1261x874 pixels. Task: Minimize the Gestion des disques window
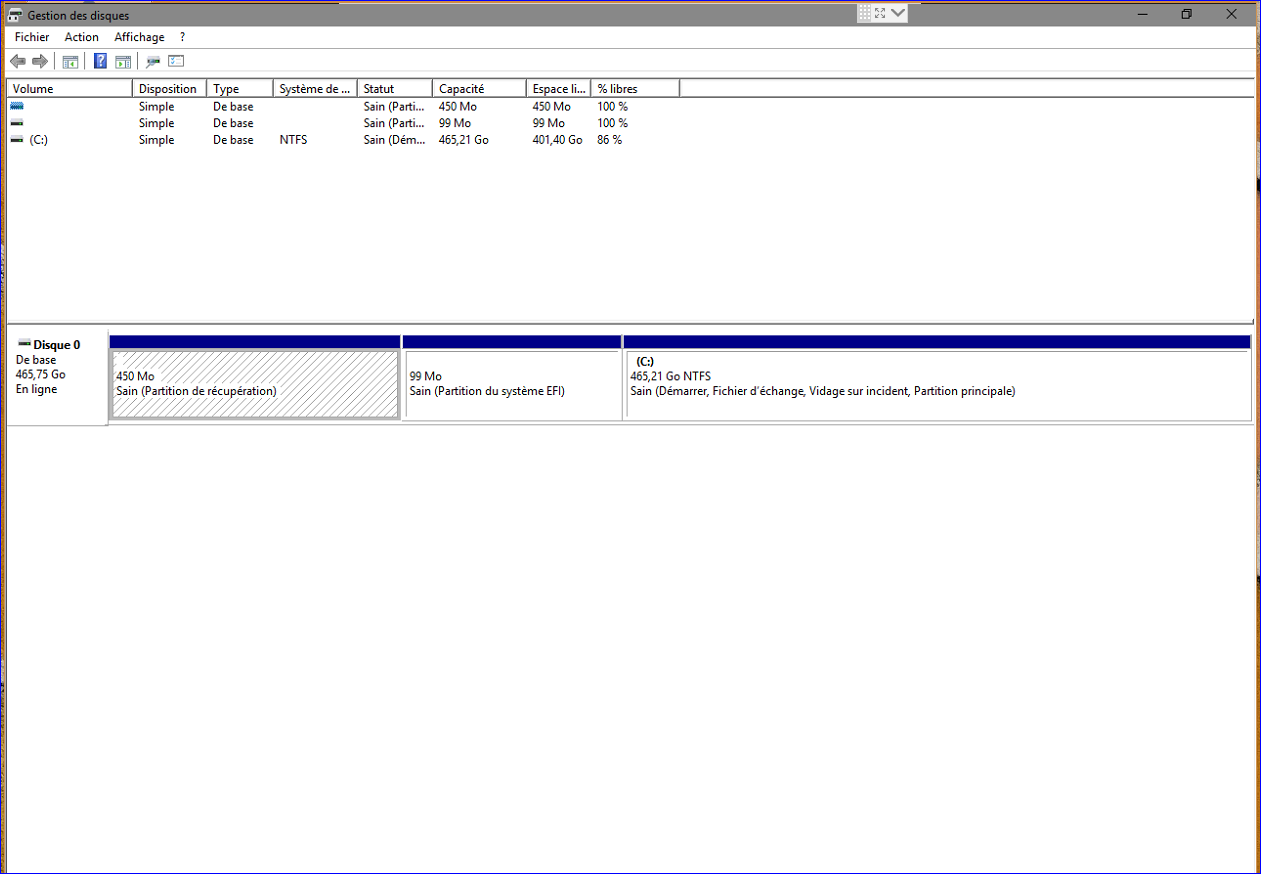click(1140, 14)
